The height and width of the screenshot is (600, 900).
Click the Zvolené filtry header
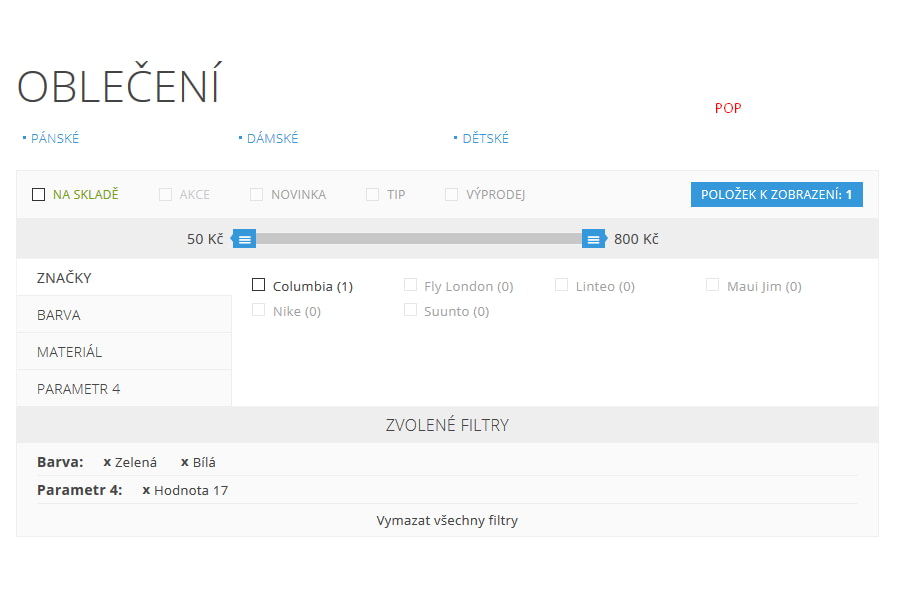(x=447, y=425)
